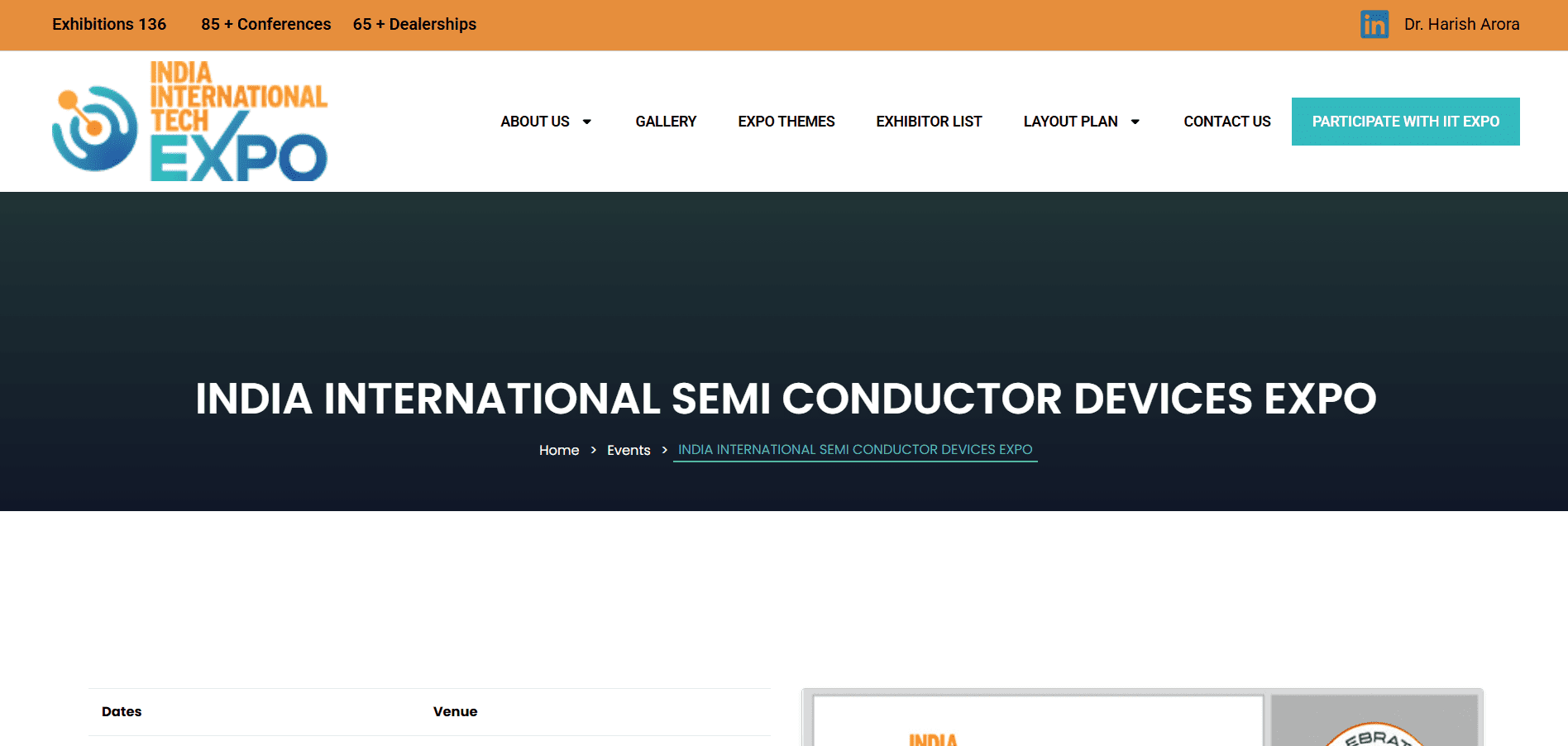Go to the Gallery page
Image resolution: width=1568 pixels, height=746 pixels.
click(x=666, y=122)
